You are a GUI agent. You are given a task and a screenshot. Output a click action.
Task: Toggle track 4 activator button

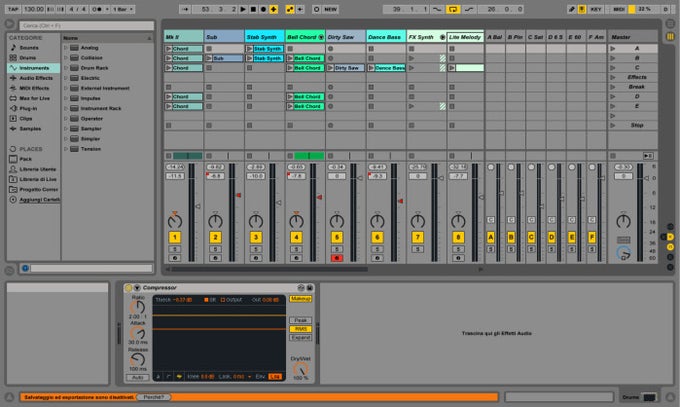[296, 237]
